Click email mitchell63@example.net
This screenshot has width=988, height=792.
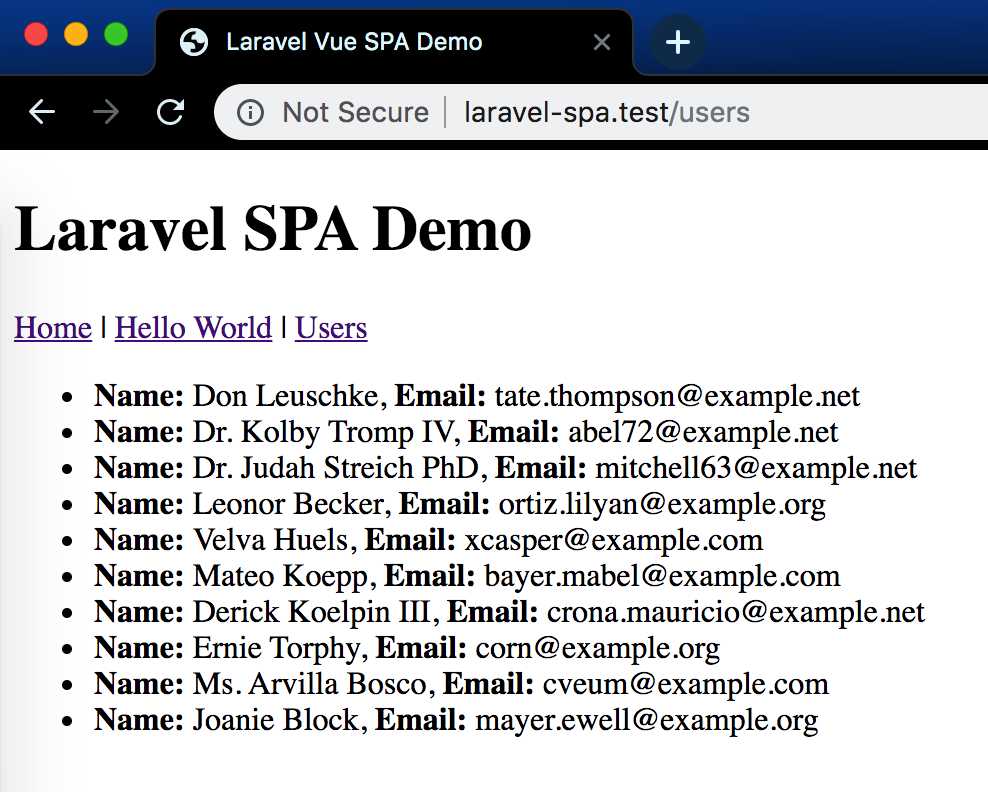tap(756, 468)
